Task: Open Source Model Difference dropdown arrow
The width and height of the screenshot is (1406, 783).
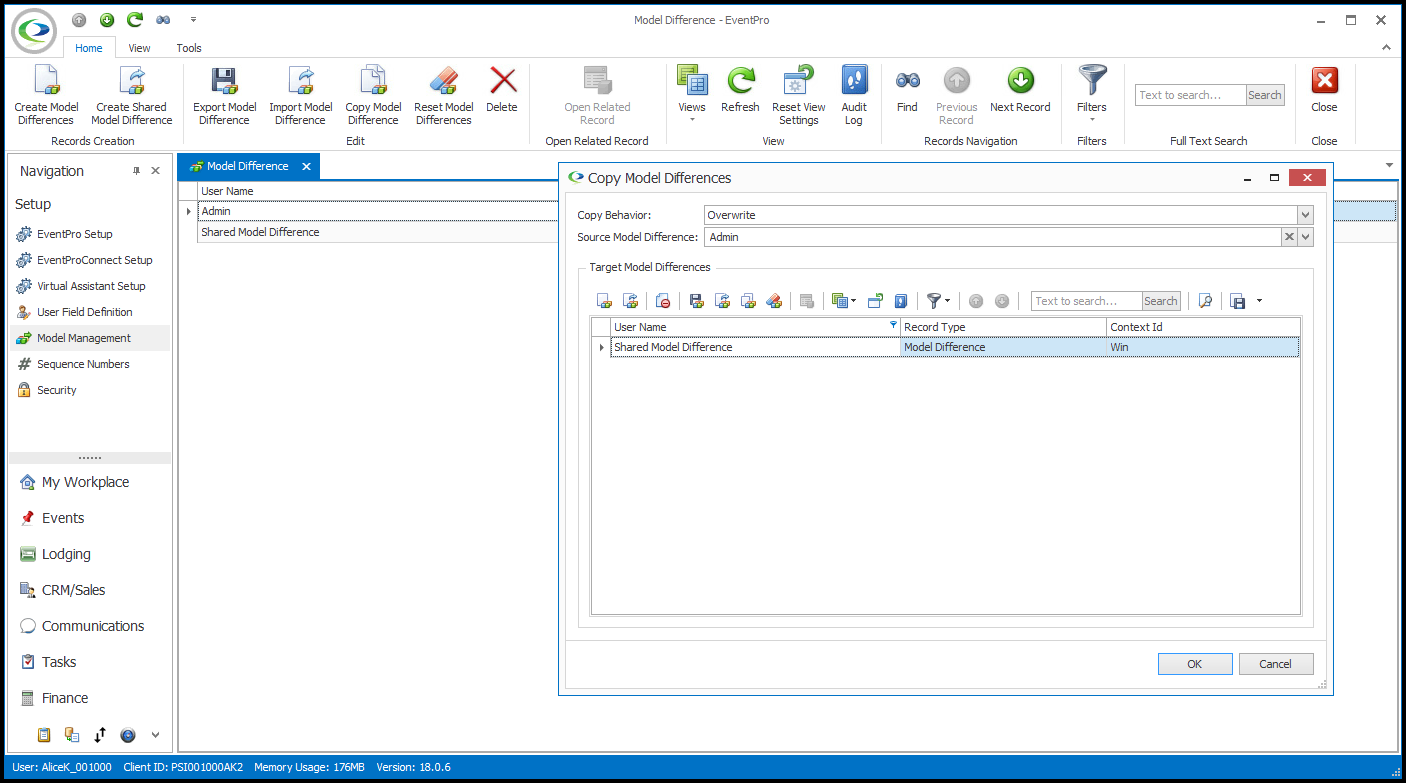Action: (x=1305, y=237)
